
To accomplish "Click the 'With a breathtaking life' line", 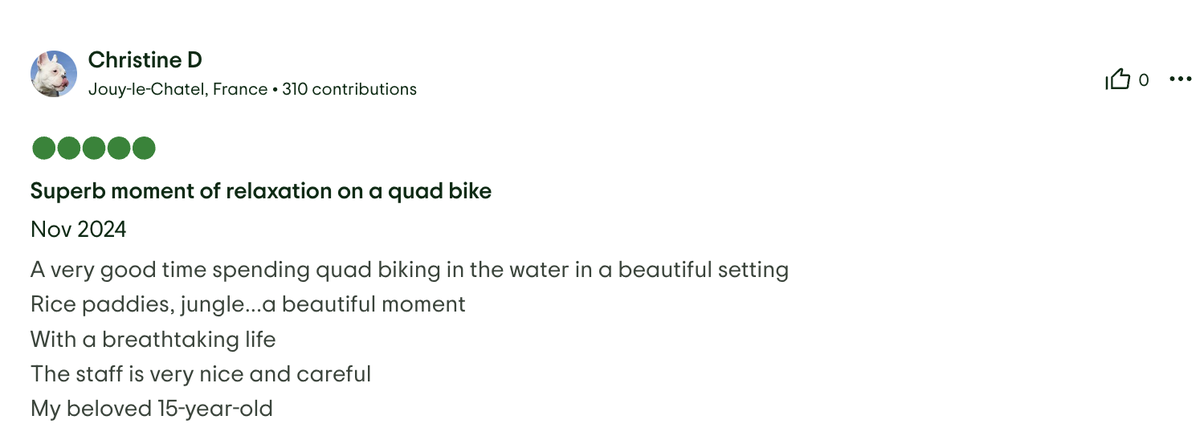I will (x=153, y=339).
